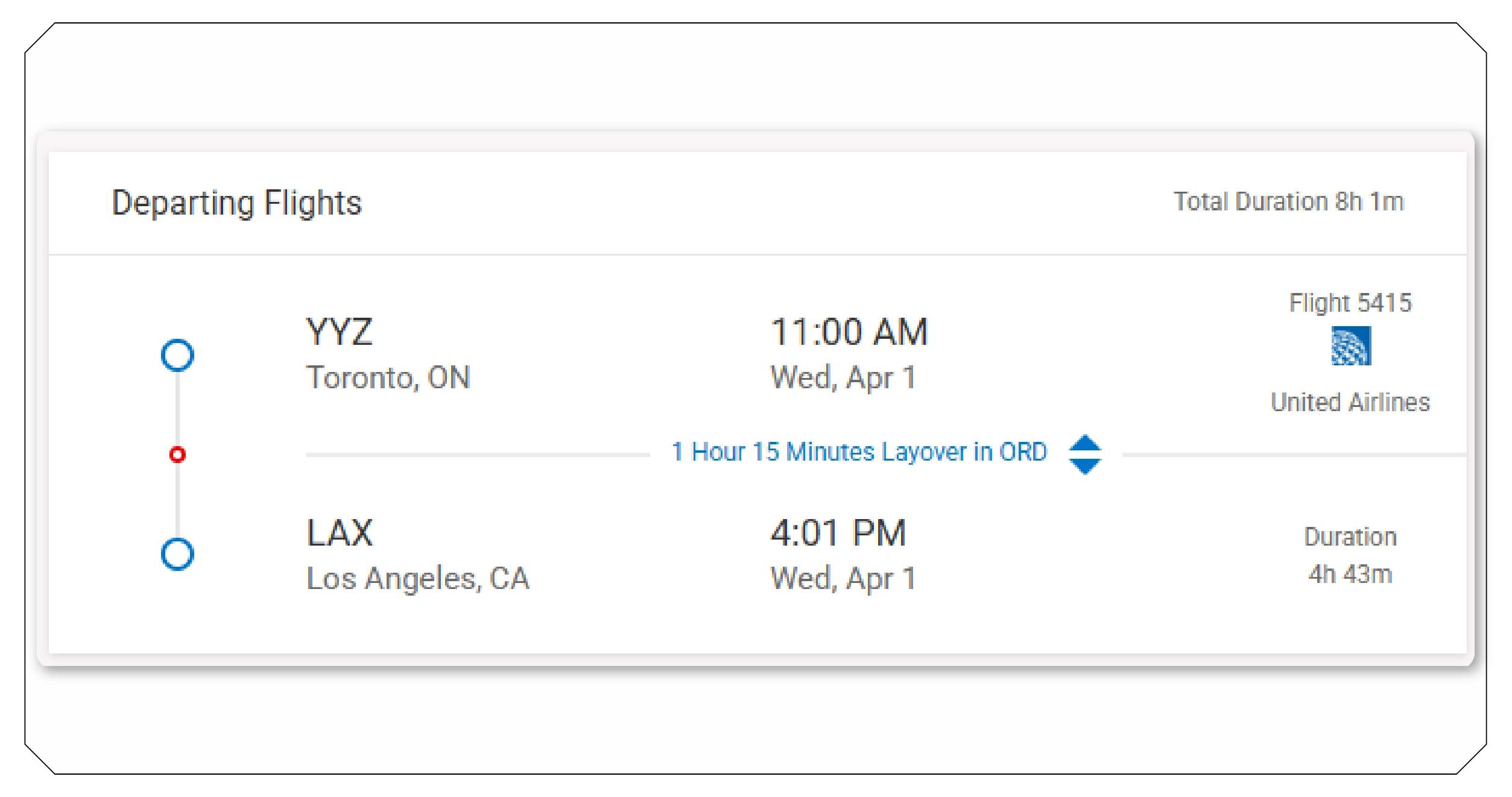Click the Duration 4h 43m label
Screen dimensions: 1512x797
pyautogui.click(x=1350, y=555)
